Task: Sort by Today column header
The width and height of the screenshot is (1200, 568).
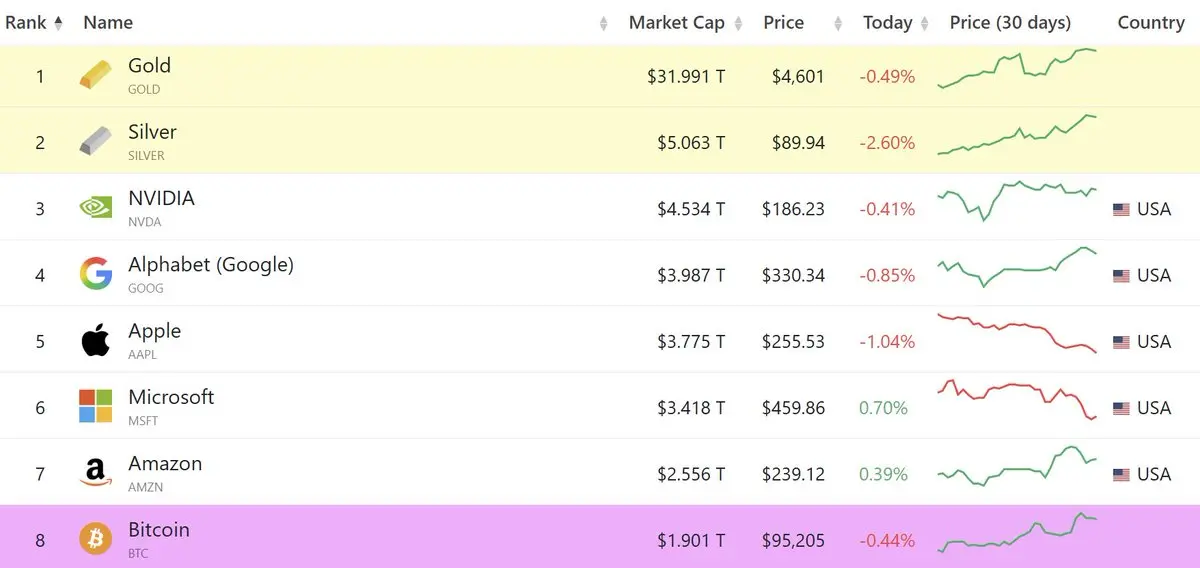Action: click(888, 22)
